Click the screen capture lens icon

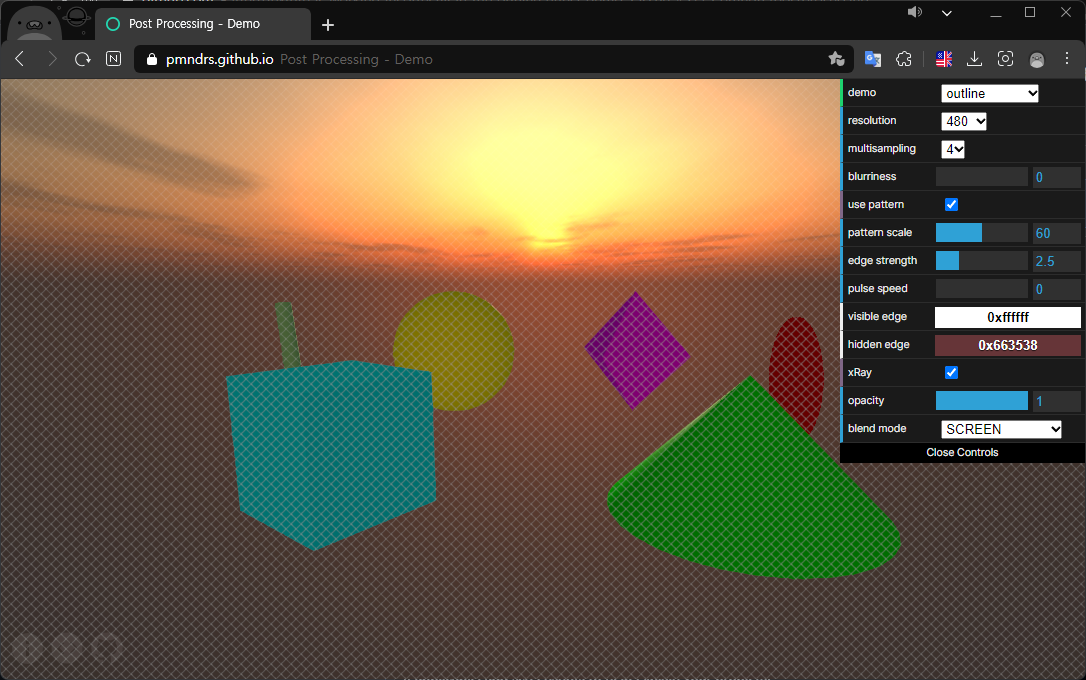(1005, 59)
